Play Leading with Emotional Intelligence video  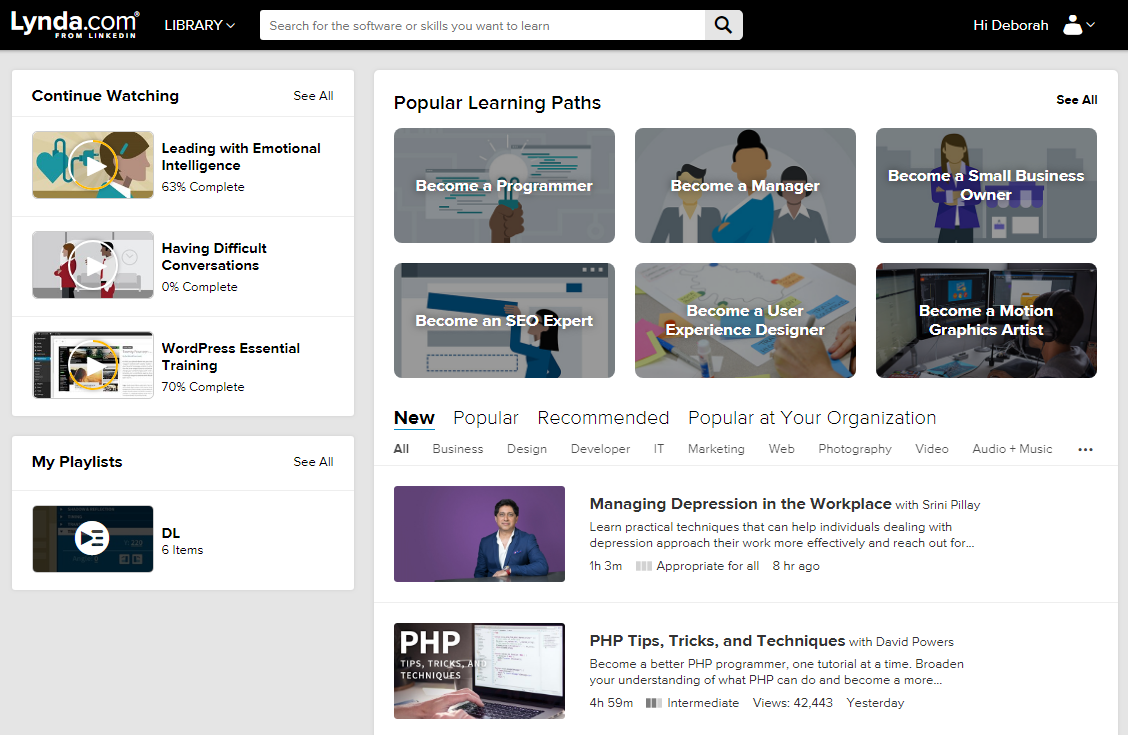point(93,165)
